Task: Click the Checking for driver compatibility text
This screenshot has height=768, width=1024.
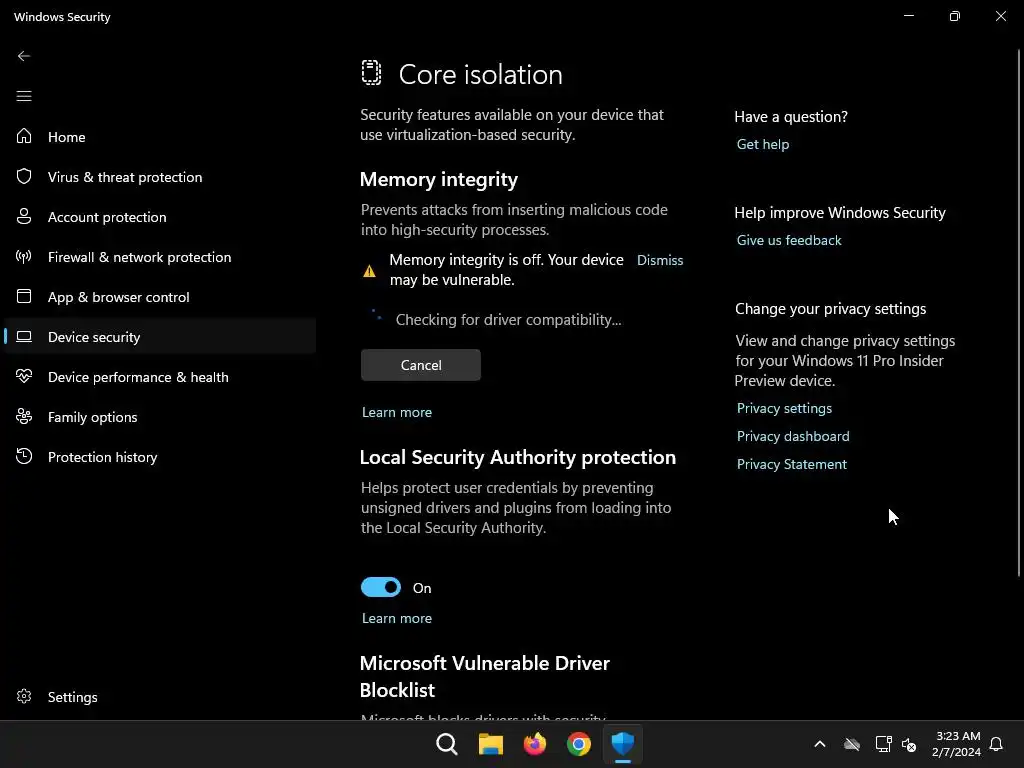Action: tap(508, 319)
